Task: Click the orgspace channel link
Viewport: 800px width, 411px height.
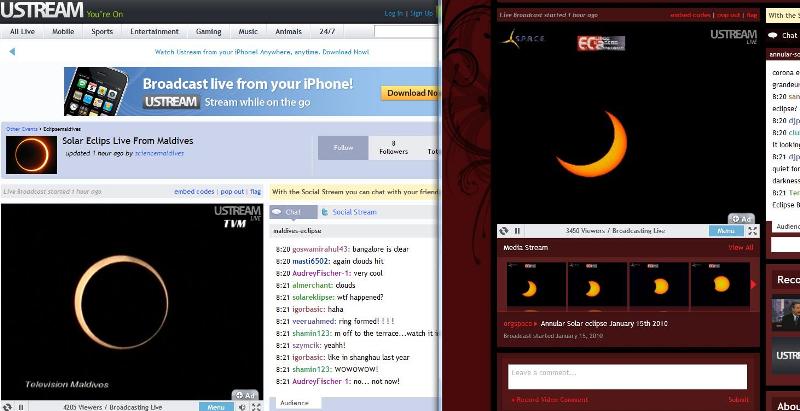Action: tap(518, 324)
